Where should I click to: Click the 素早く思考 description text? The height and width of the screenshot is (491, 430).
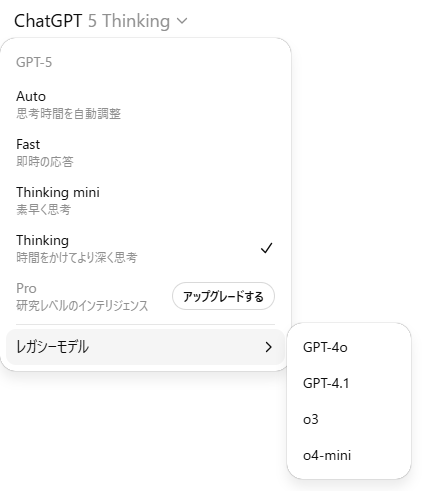click(x=43, y=210)
